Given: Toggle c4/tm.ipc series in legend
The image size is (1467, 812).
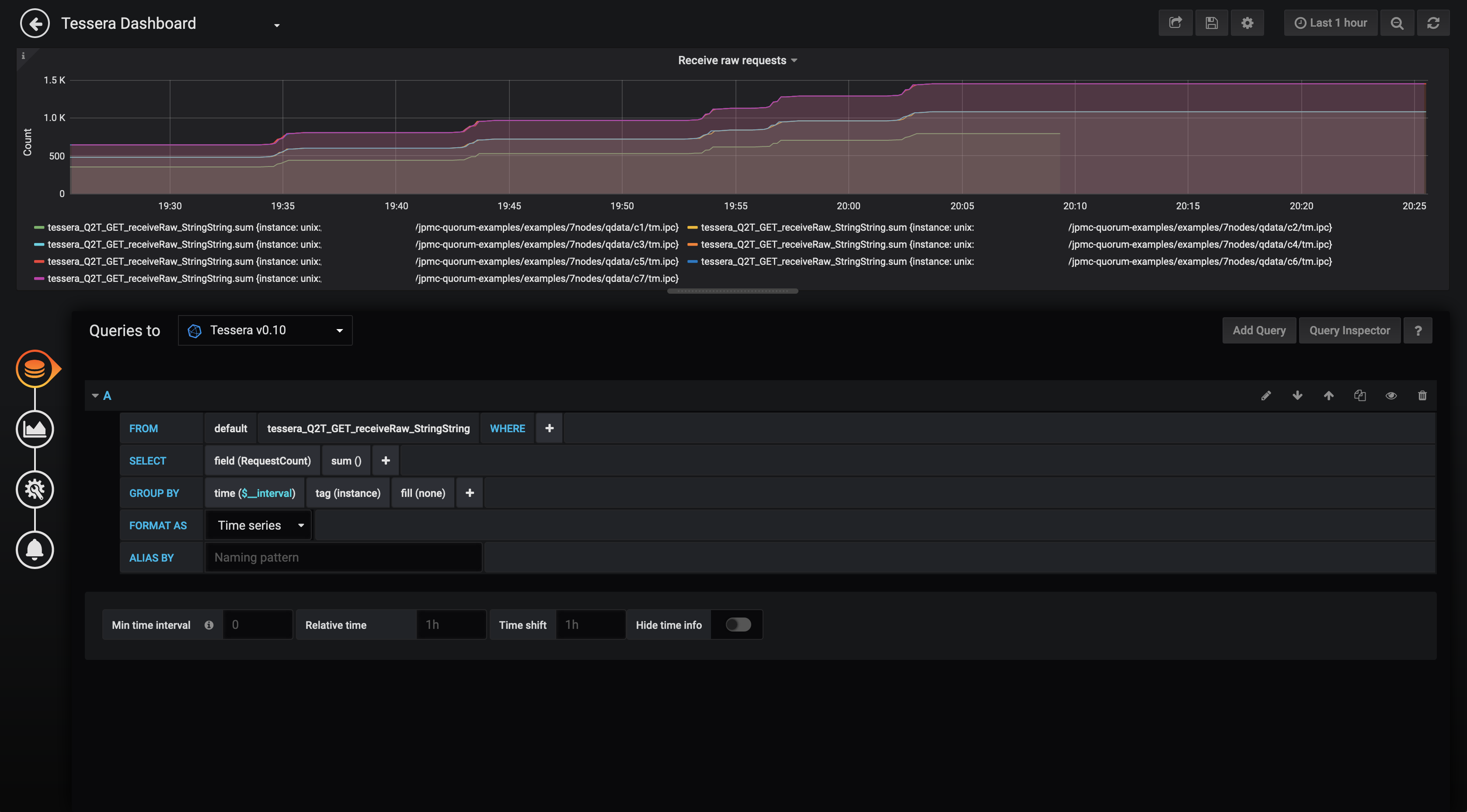Looking at the screenshot, I should pyautogui.click(x=1010, y=245).
